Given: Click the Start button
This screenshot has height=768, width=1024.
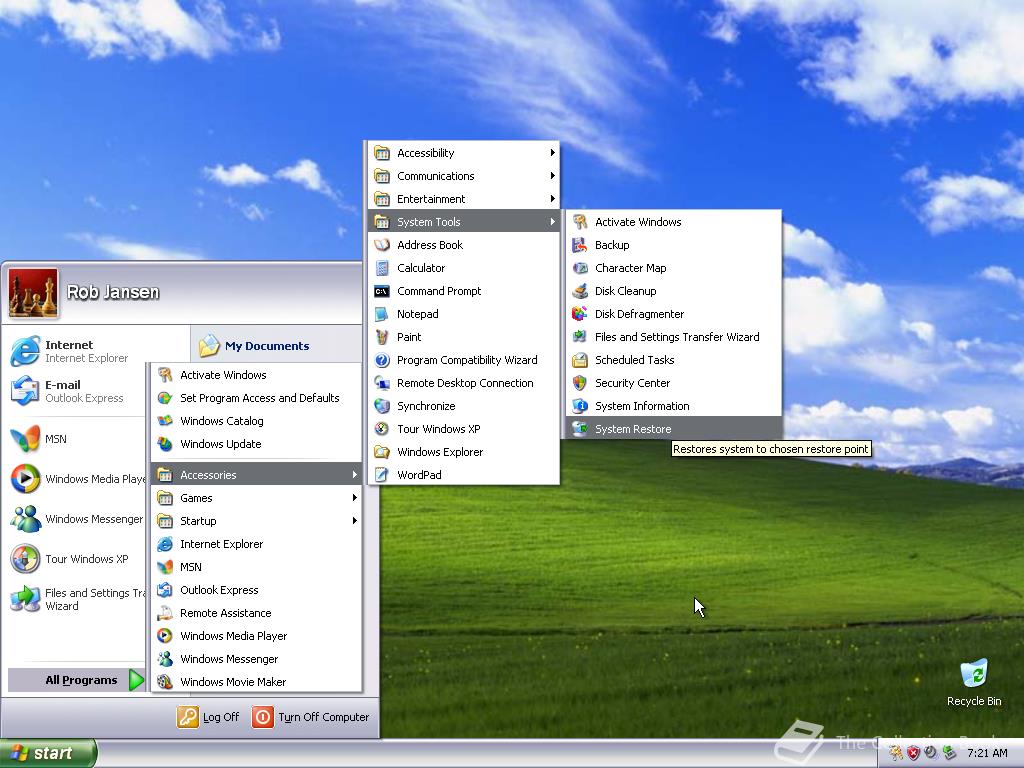Looking at the screenshot, I should pyautogui.click(x=48, y=753).
